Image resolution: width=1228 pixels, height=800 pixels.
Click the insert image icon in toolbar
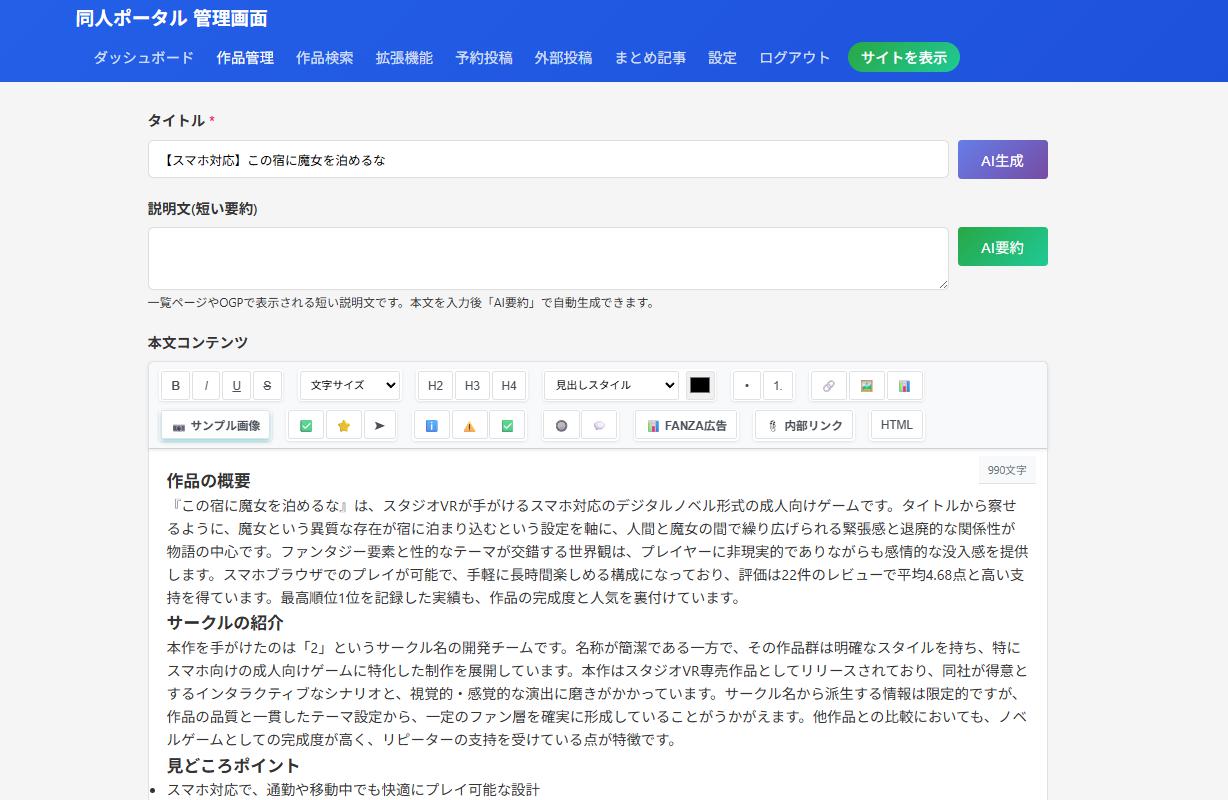click(866, 386)
